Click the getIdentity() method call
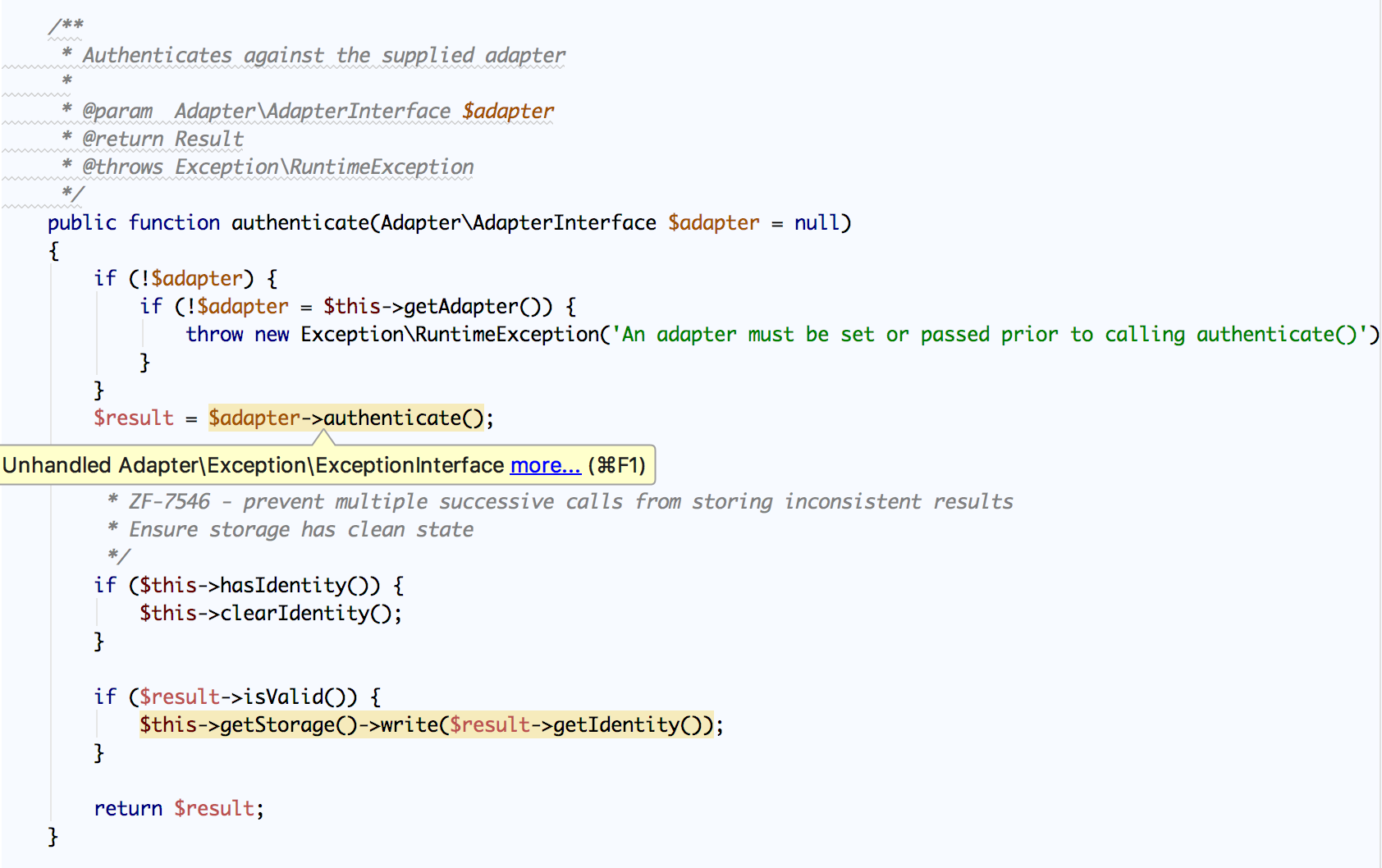Screen dimensions: 1382x868 628,724
